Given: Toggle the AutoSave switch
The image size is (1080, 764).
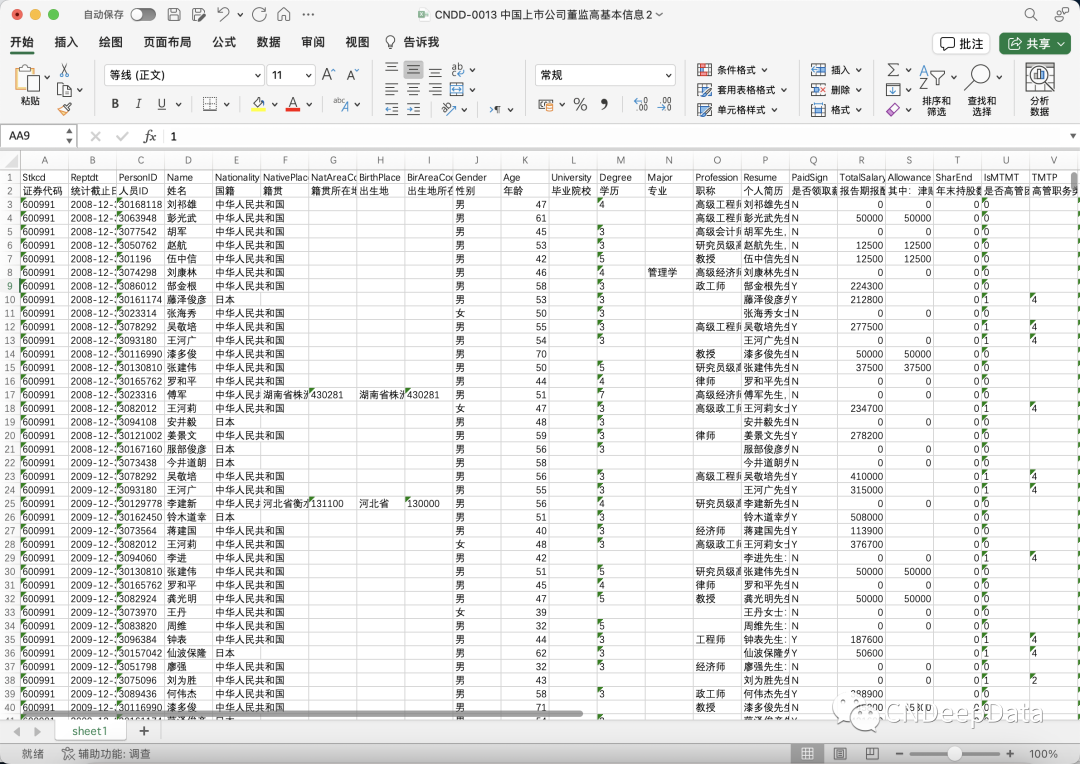Looking at the screenshot, I should pos(143,14).
